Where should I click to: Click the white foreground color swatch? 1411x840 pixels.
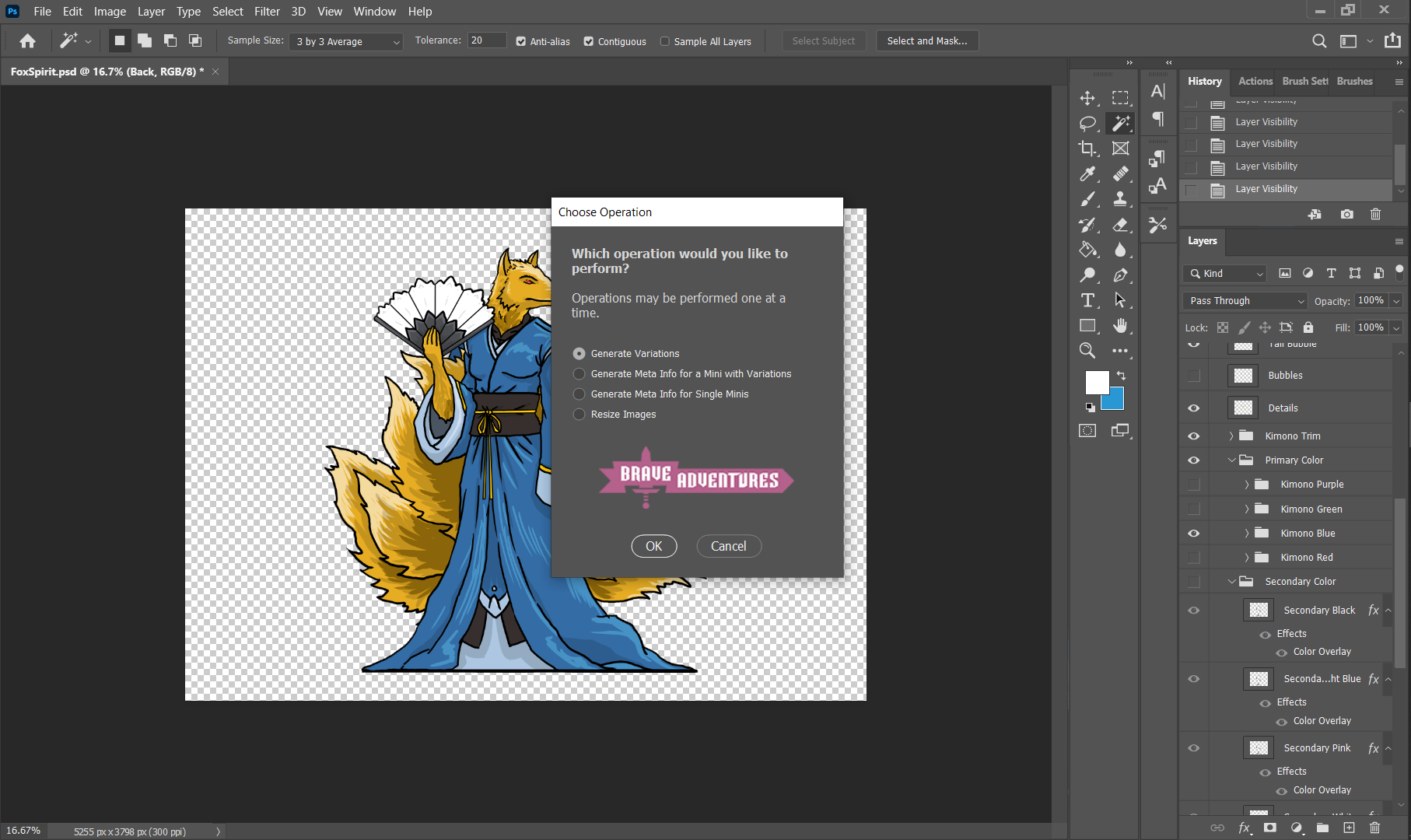1096,382
